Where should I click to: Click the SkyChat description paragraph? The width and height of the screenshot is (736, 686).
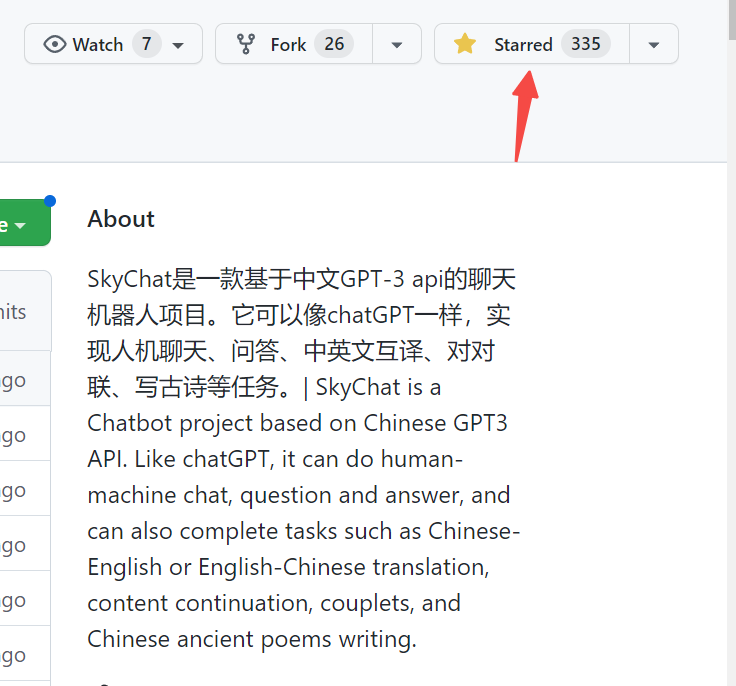302,459
